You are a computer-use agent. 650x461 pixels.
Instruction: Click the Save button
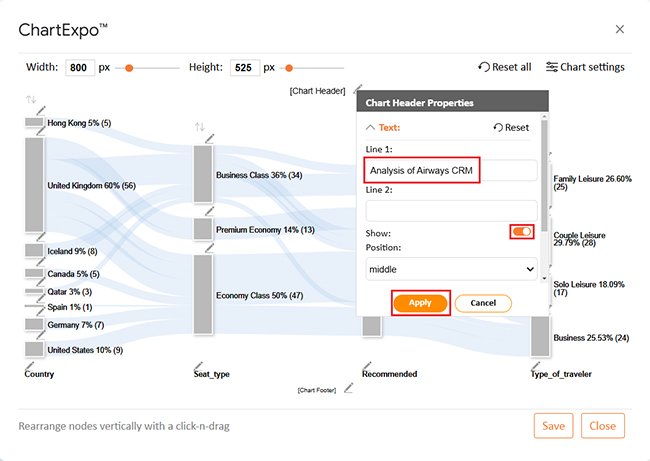(553, 426)
